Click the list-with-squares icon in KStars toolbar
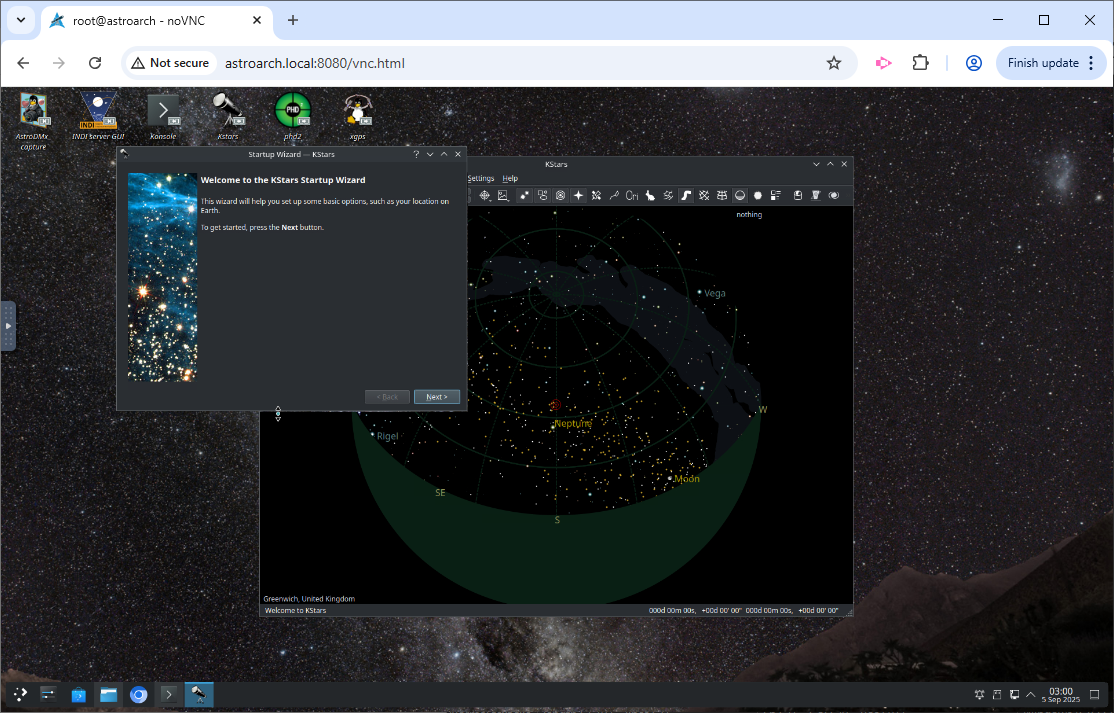 [775, 195]
